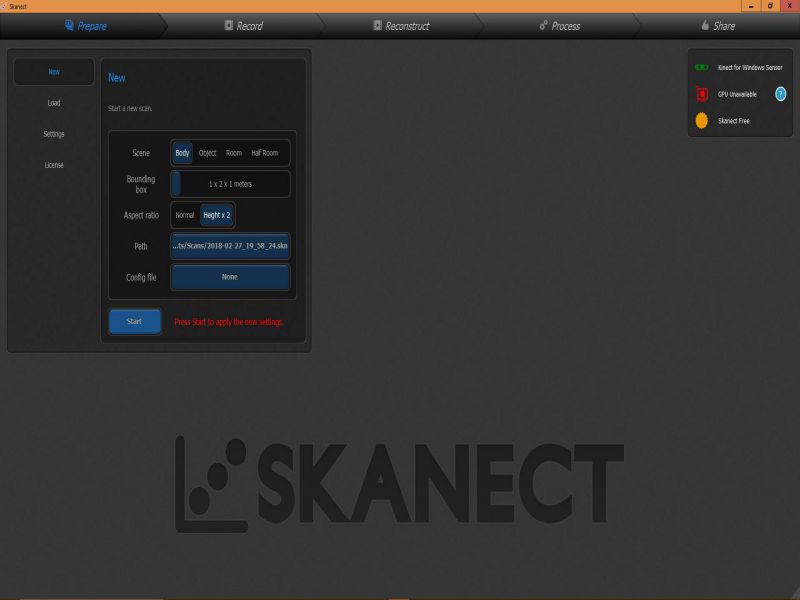Viewport: 800px width, 600px height.
Task: Minimize the Skanect window
Action: pos(751,6)
